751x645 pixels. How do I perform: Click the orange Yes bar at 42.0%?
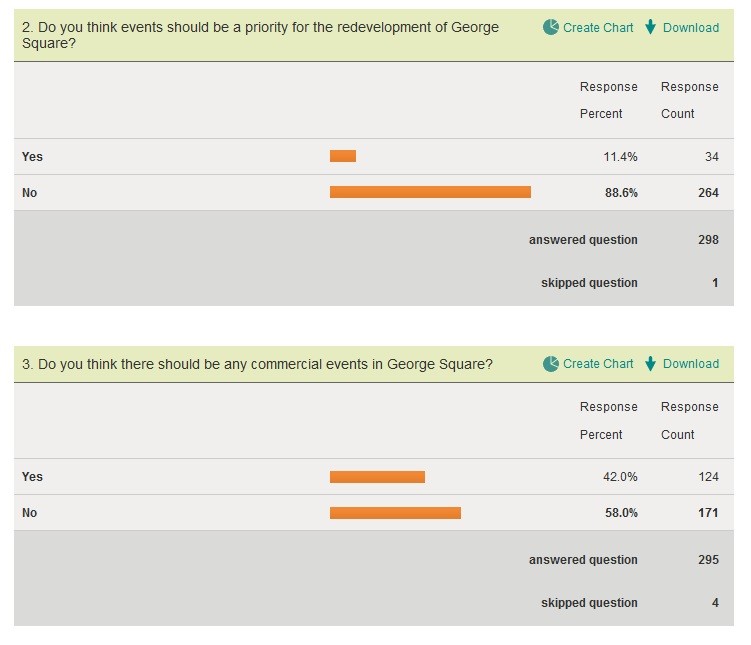coord(377,477)
